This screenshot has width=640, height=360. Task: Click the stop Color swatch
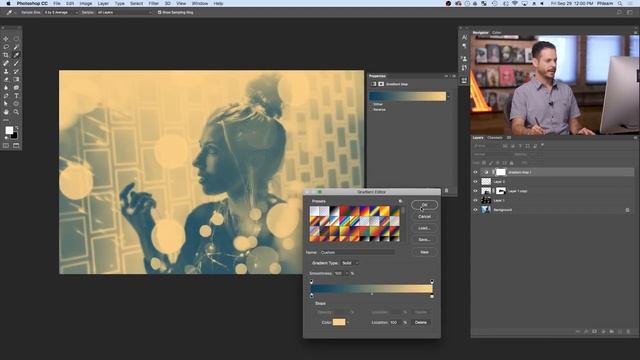coord(339,322)
